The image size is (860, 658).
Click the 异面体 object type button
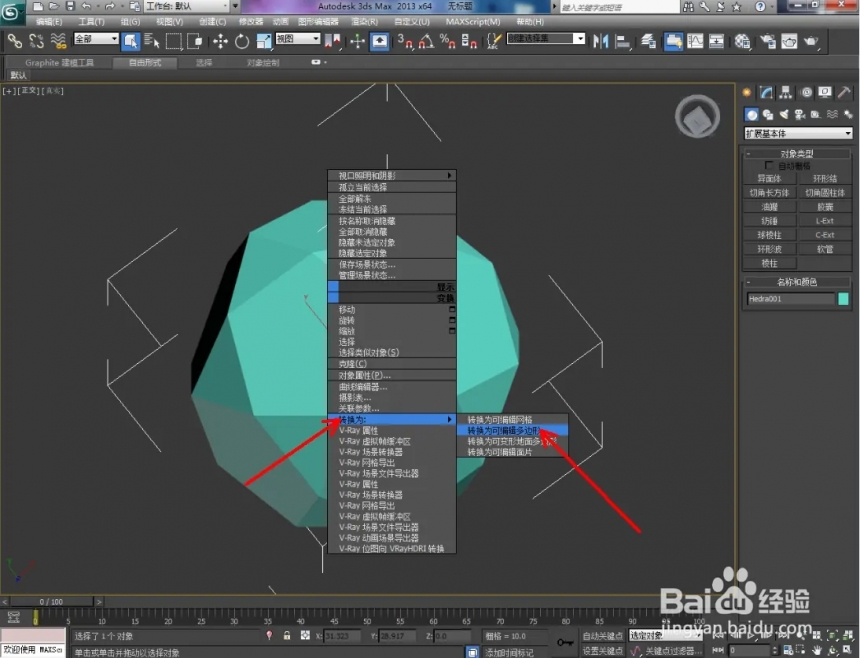[769, 178]
